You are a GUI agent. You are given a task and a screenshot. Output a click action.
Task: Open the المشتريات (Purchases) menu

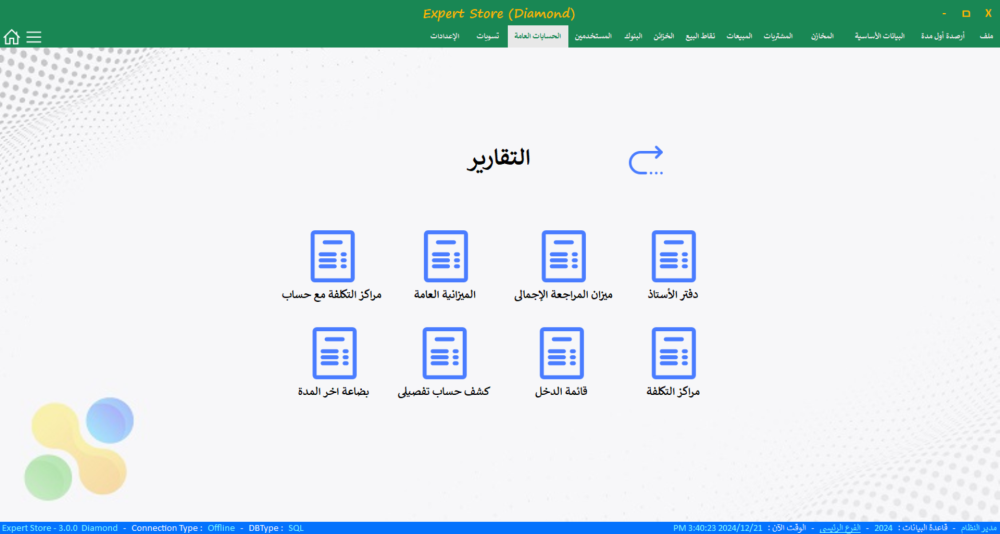coord(777,37)
